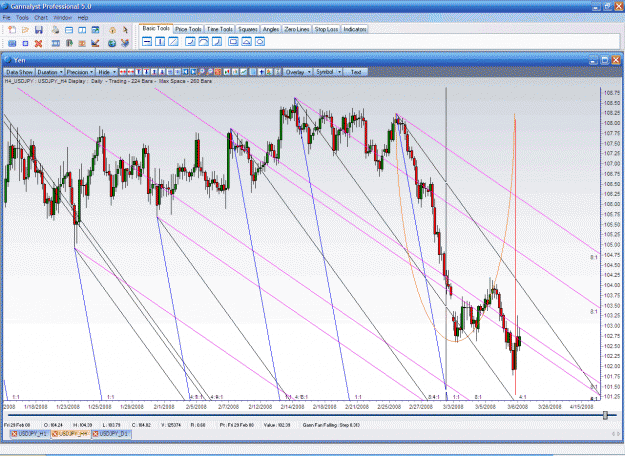Click the green line chart icon in Yen toolbar

point(243,72)
